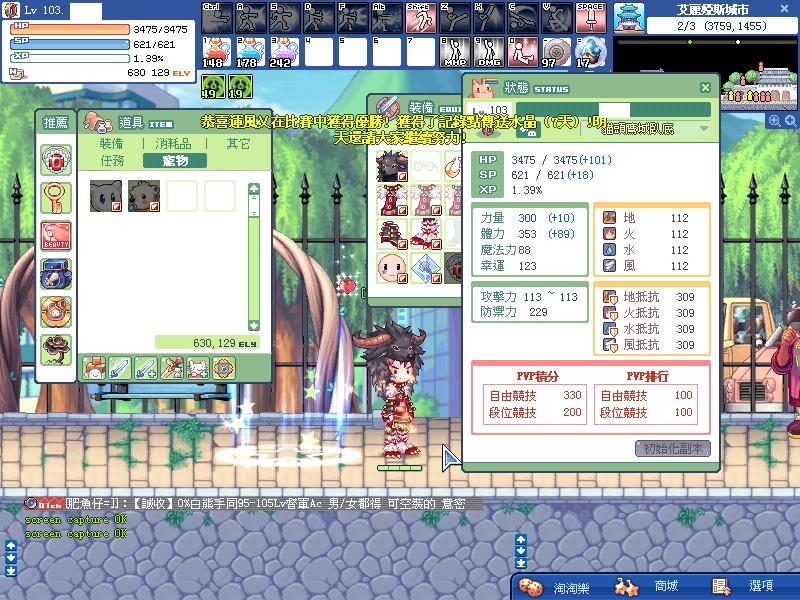Select the round face equipment slot
This screenshot has height=600, width=800.
tap(392, 268)
